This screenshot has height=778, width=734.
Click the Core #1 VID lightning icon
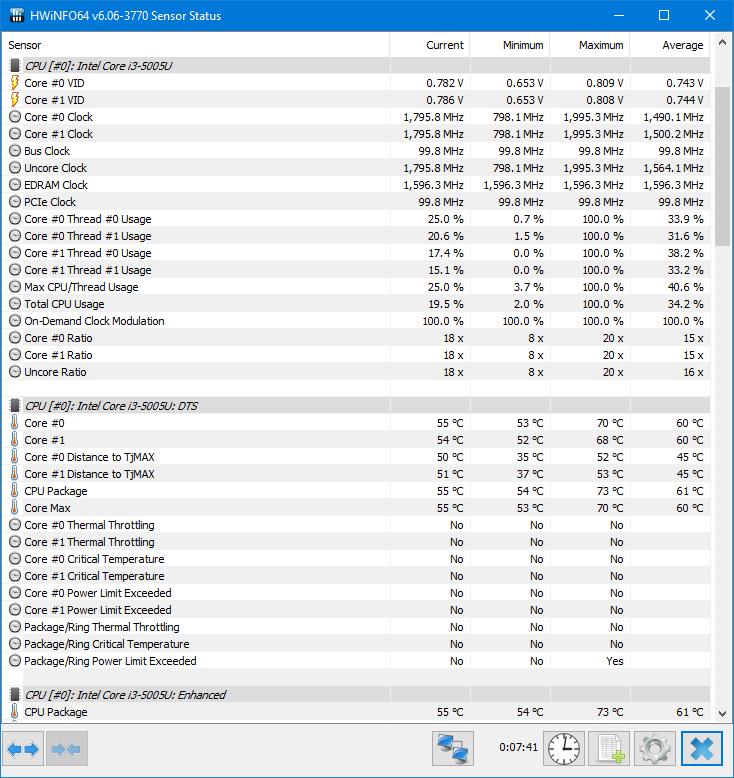click(x=15, y=100)
